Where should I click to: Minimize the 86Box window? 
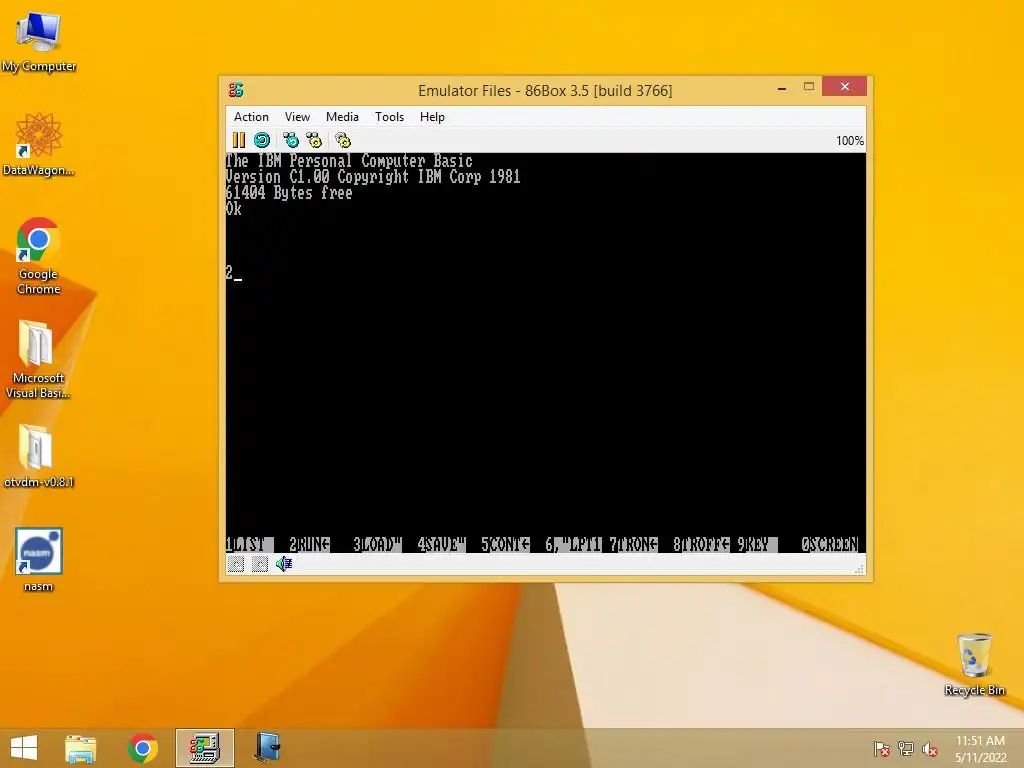coord(782,87)
